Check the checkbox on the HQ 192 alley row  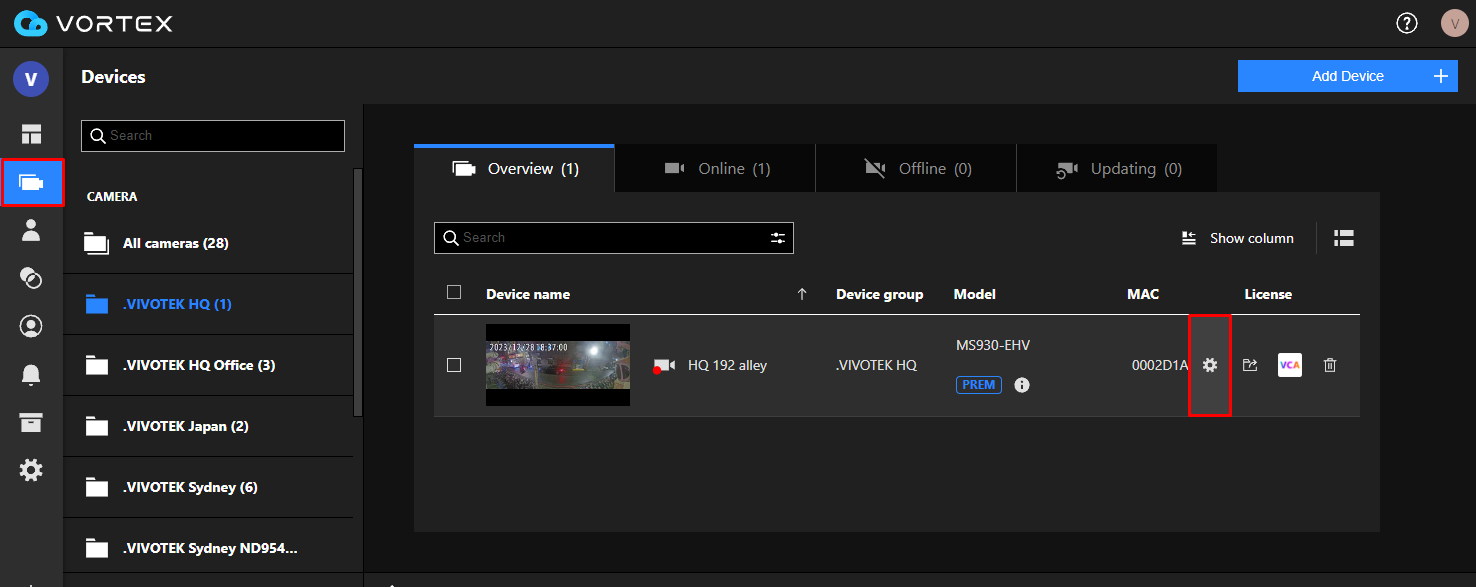(454, 365)
